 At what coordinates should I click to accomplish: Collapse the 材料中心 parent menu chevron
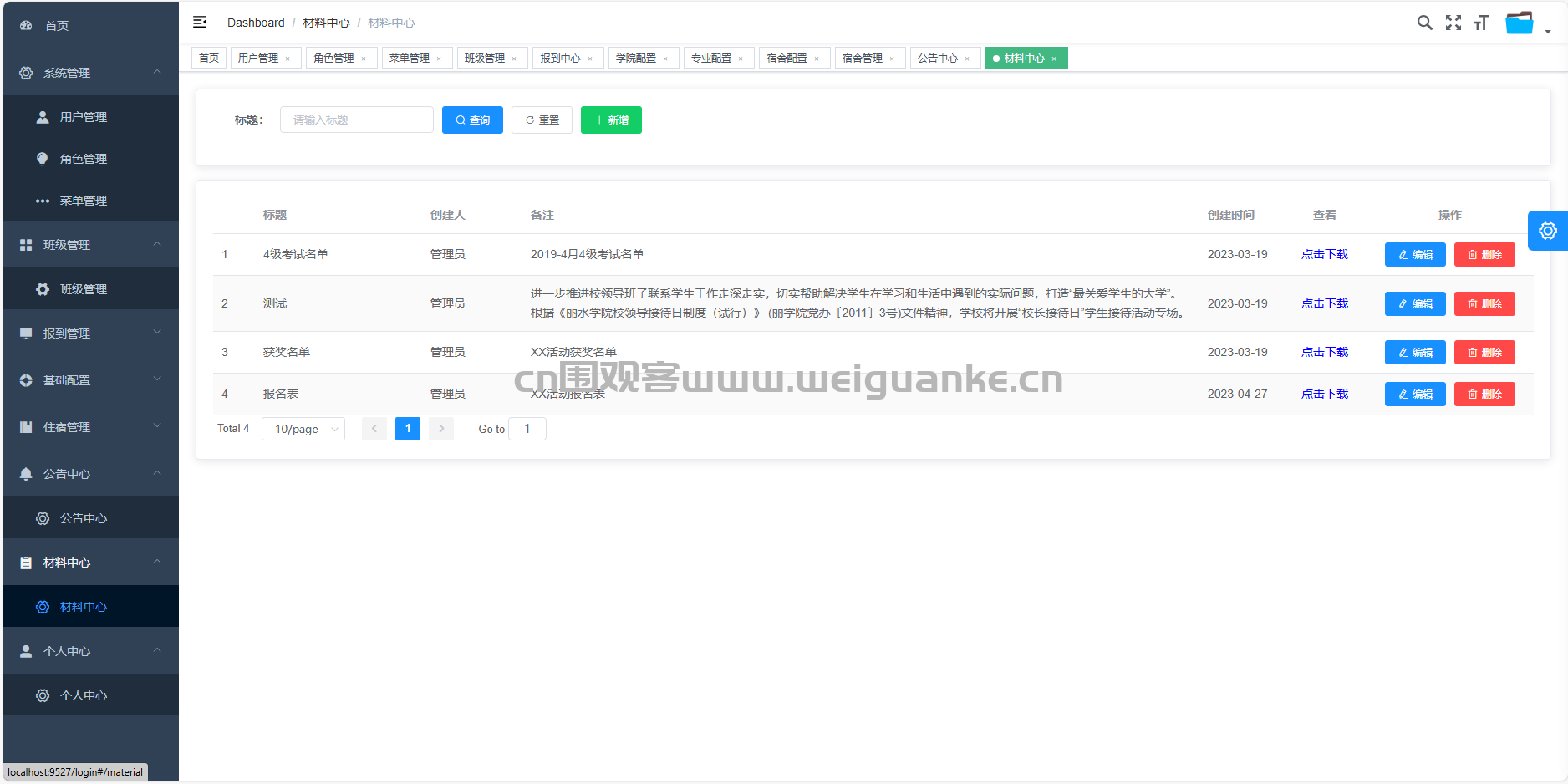click(157, 562)
